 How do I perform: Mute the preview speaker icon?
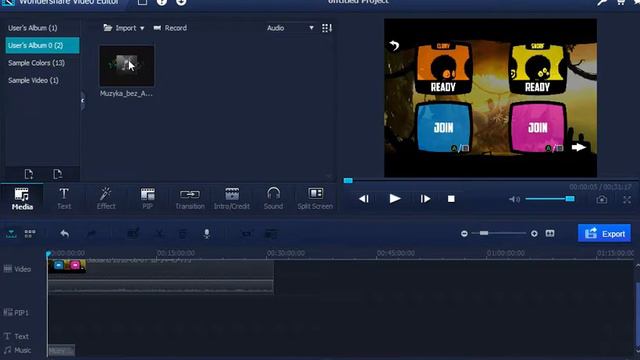[514, 199]
